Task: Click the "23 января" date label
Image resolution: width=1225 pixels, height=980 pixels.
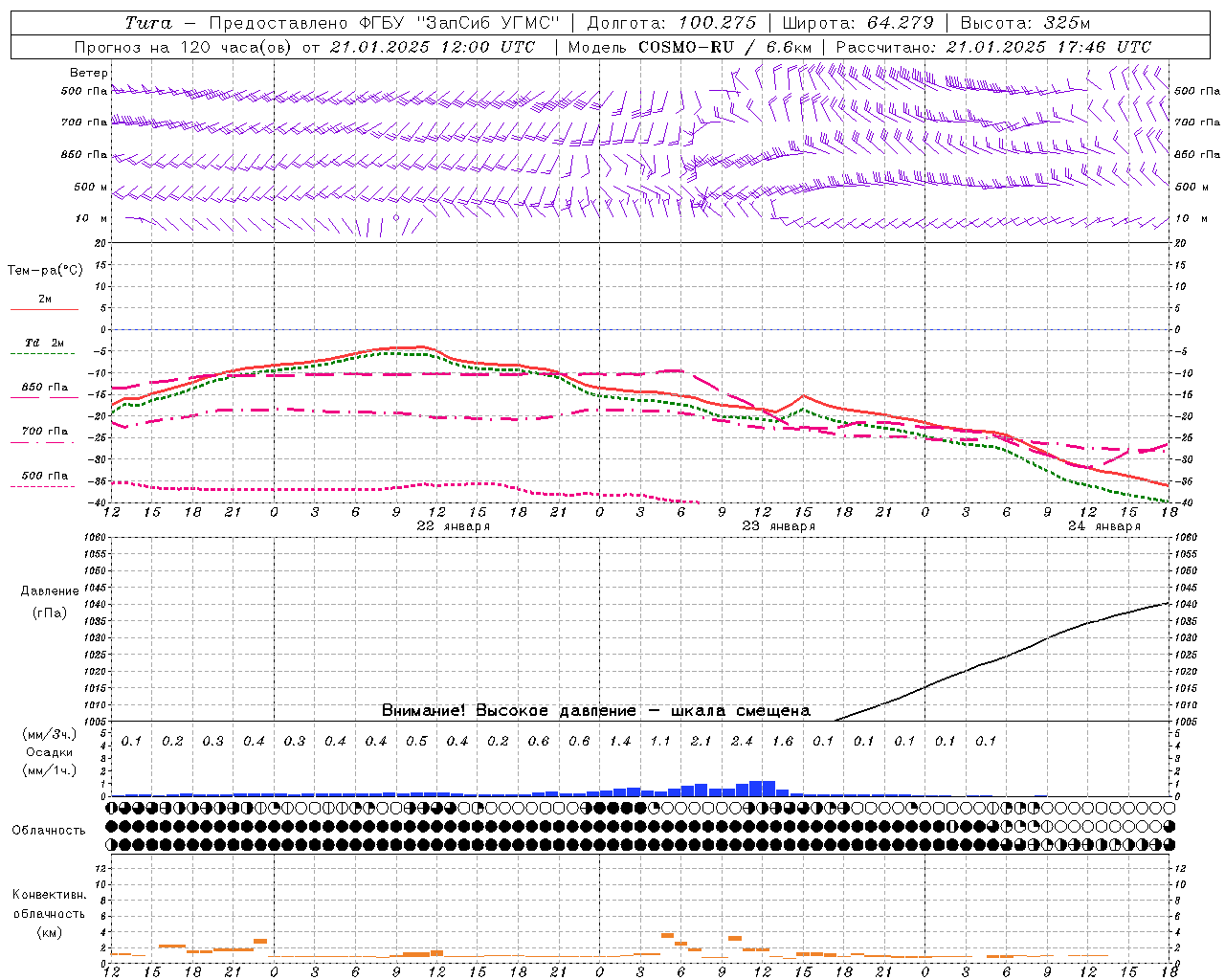Action: tap(779, 526)
